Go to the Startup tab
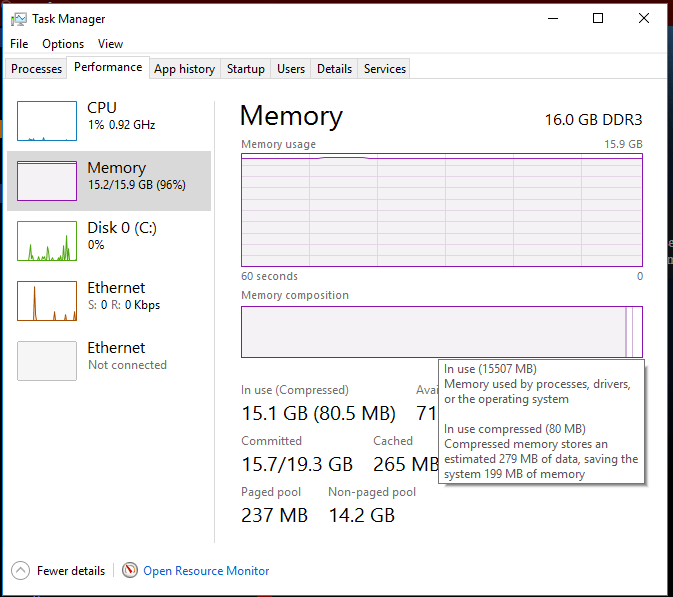The width and height of the screenshot is (673, 597). pos(246,69)
